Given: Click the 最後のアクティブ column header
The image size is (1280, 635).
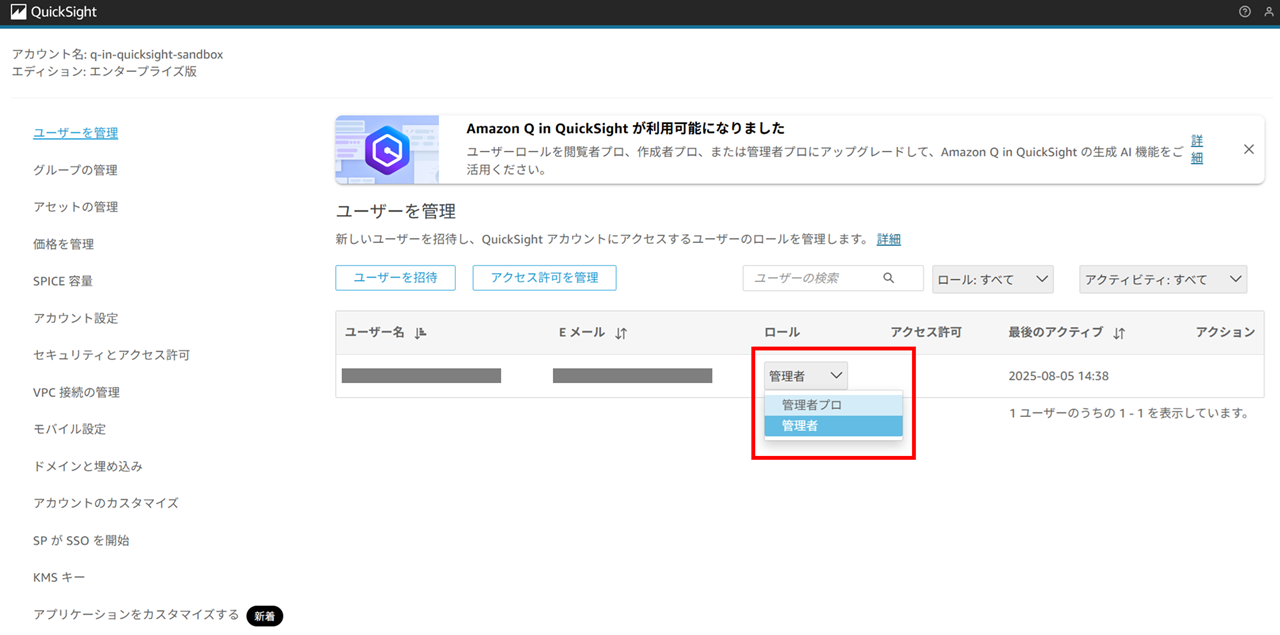Looking at the screenshot, I should coord(1055,332).
